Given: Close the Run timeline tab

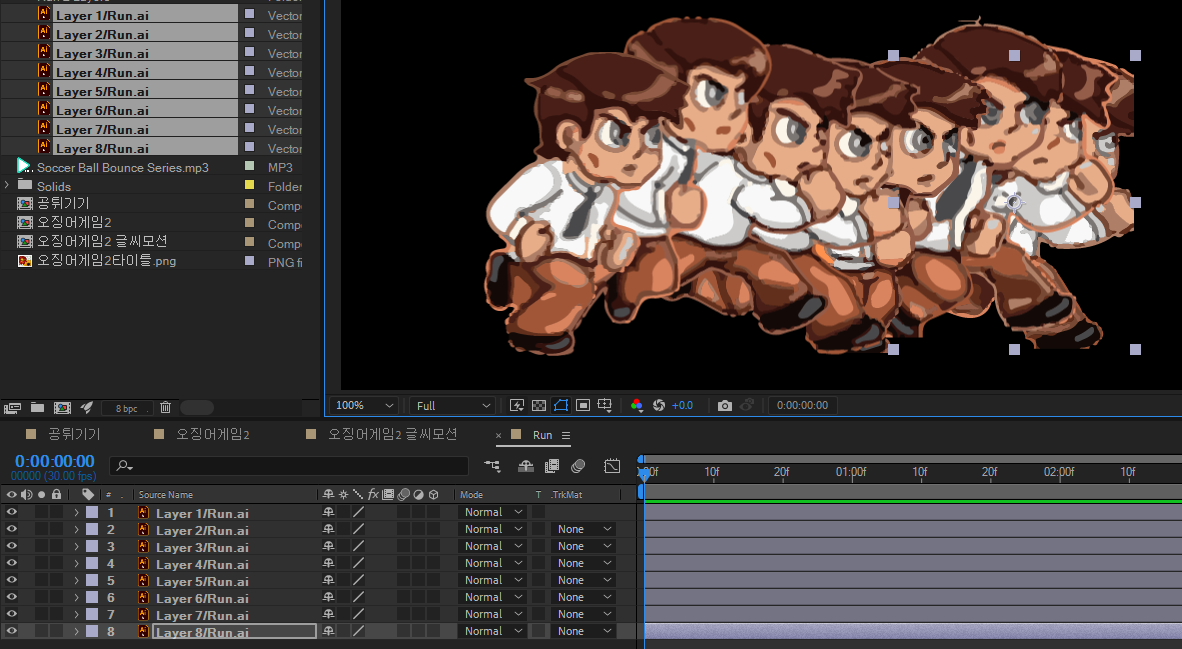Looking at the screenshot, I should pos(498,436).
